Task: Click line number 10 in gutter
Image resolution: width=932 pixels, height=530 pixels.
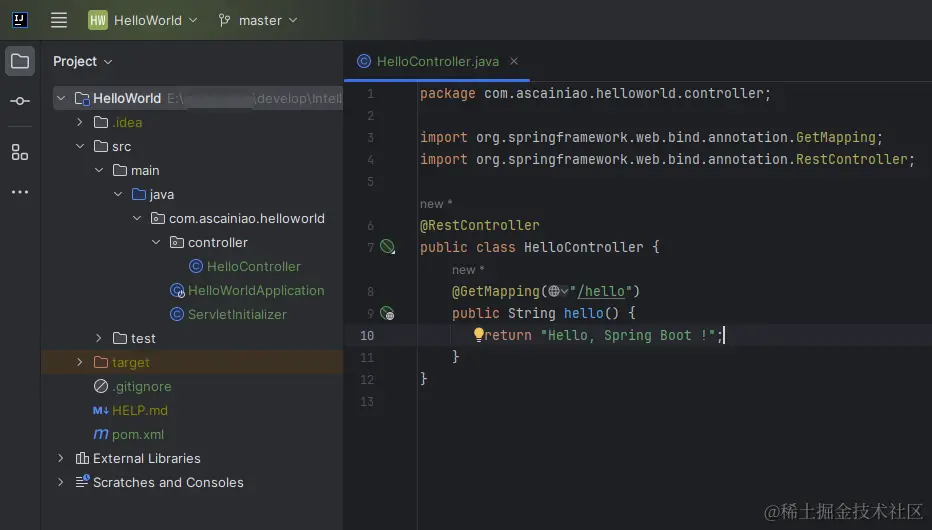Action: pos(367,335)
